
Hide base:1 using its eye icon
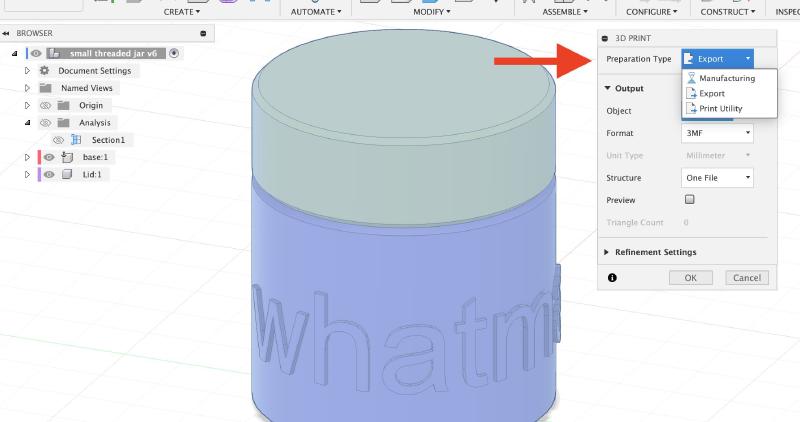pyautogui.click(x=49, y=157)
